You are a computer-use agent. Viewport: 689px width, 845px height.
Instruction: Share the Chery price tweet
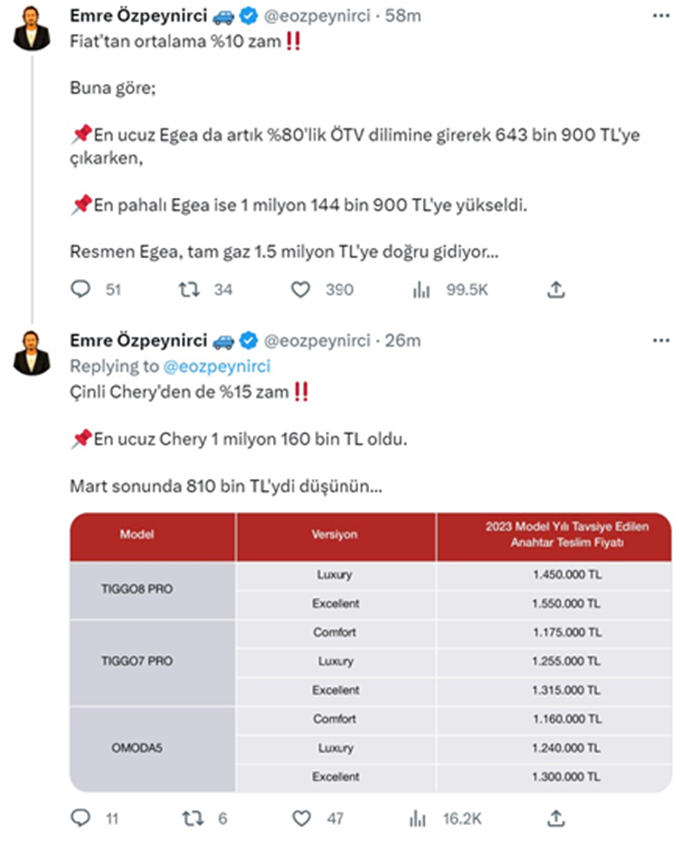pos(556,818)
